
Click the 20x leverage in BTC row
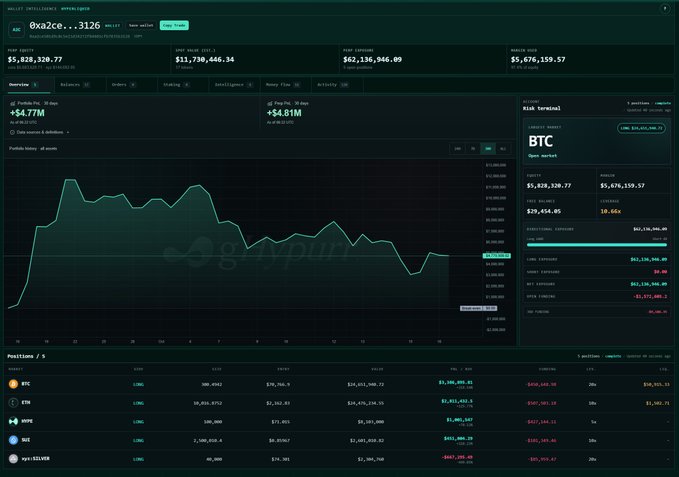(592, 384)
